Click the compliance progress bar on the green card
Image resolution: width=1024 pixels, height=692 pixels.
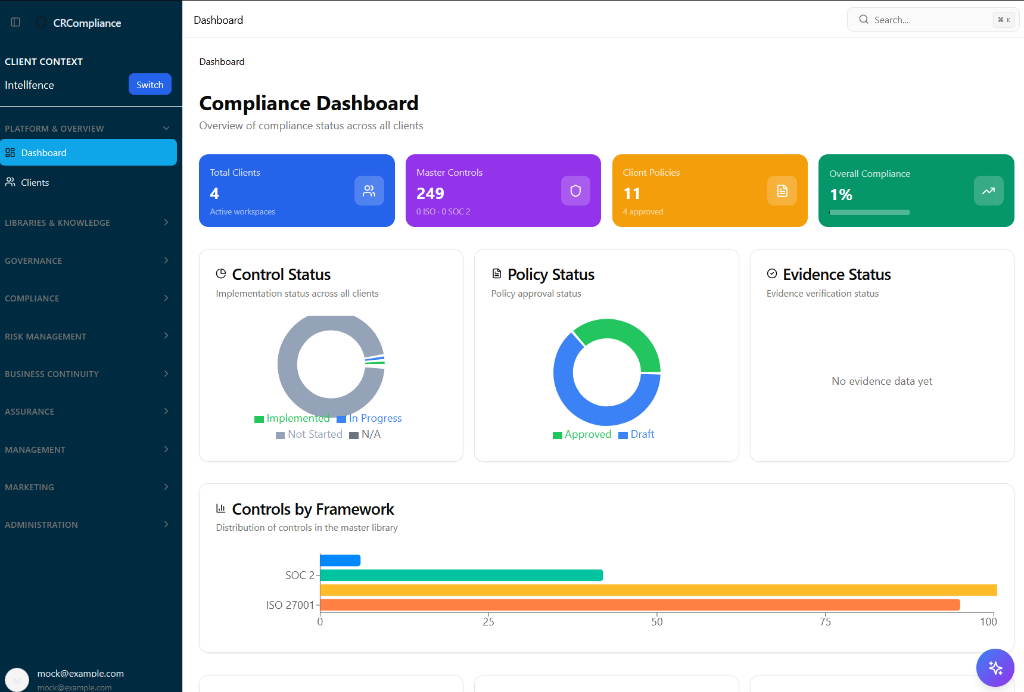pos(869,211)
